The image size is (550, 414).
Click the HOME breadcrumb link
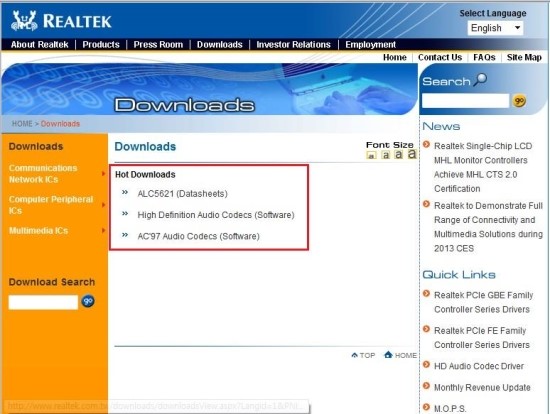(22, 123)
